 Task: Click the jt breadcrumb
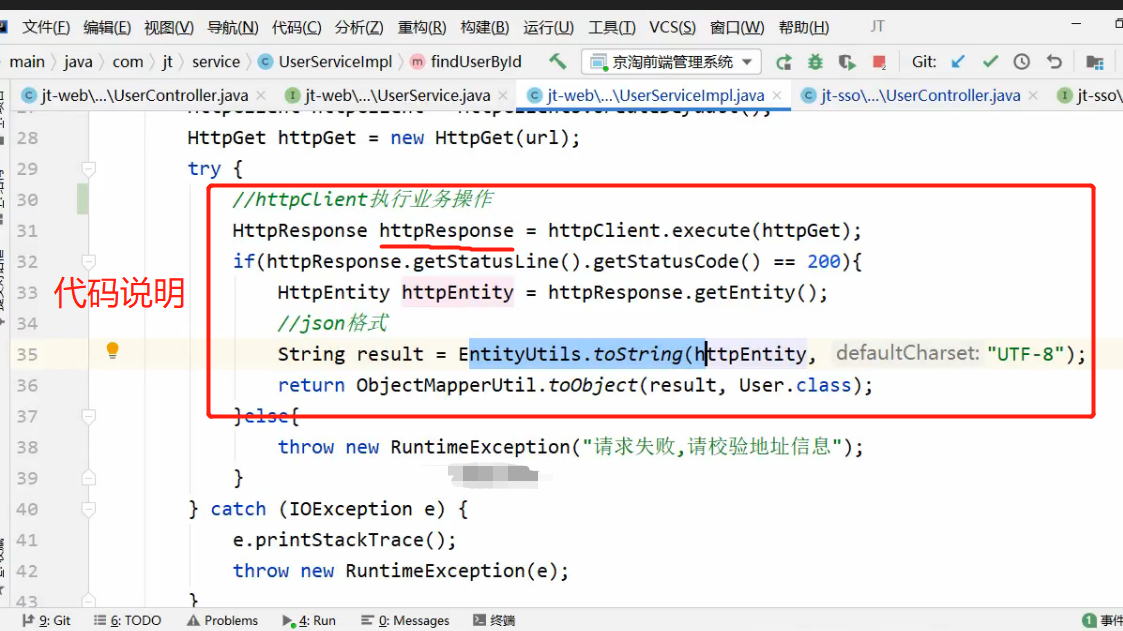(167, 62)
